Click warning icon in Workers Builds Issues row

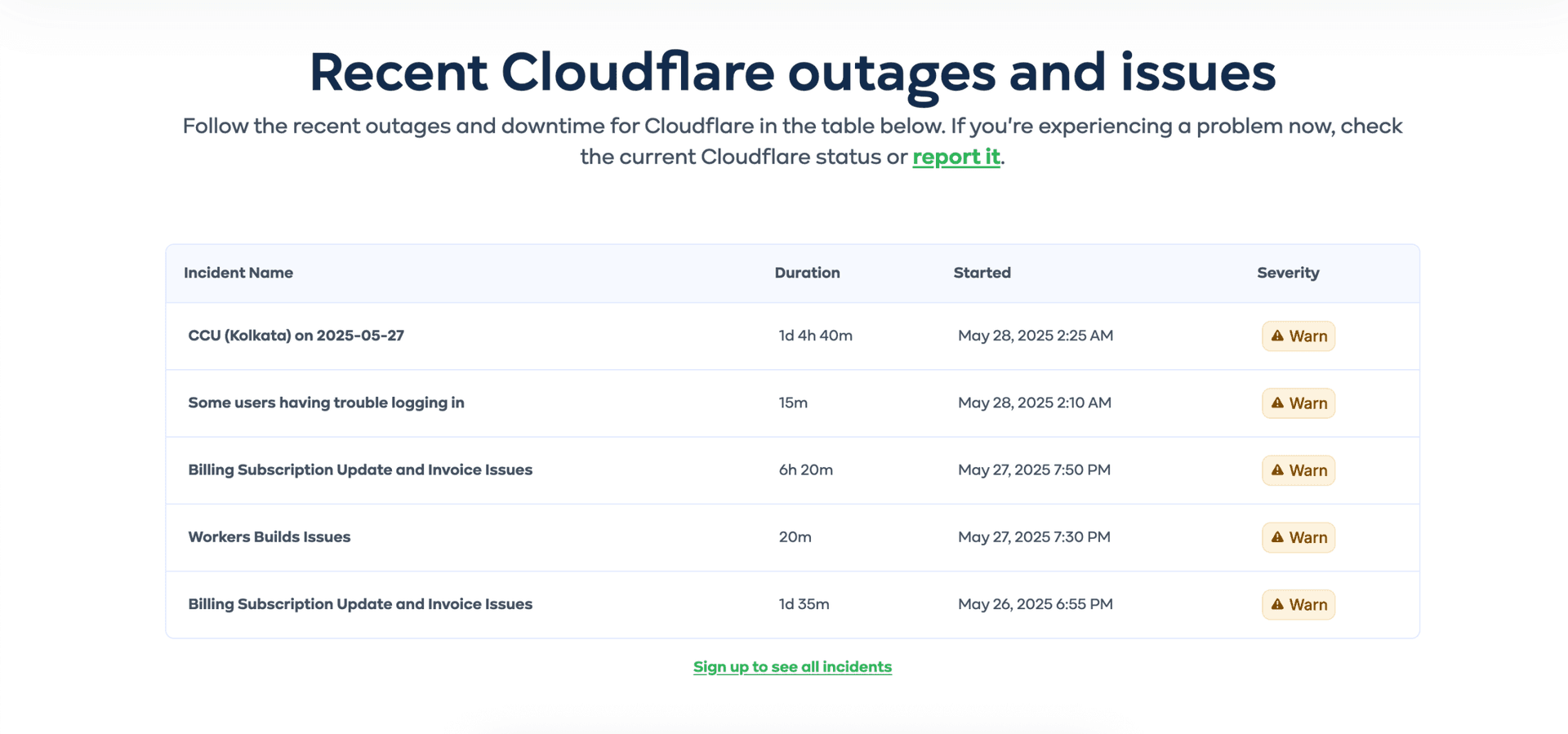1278,536
